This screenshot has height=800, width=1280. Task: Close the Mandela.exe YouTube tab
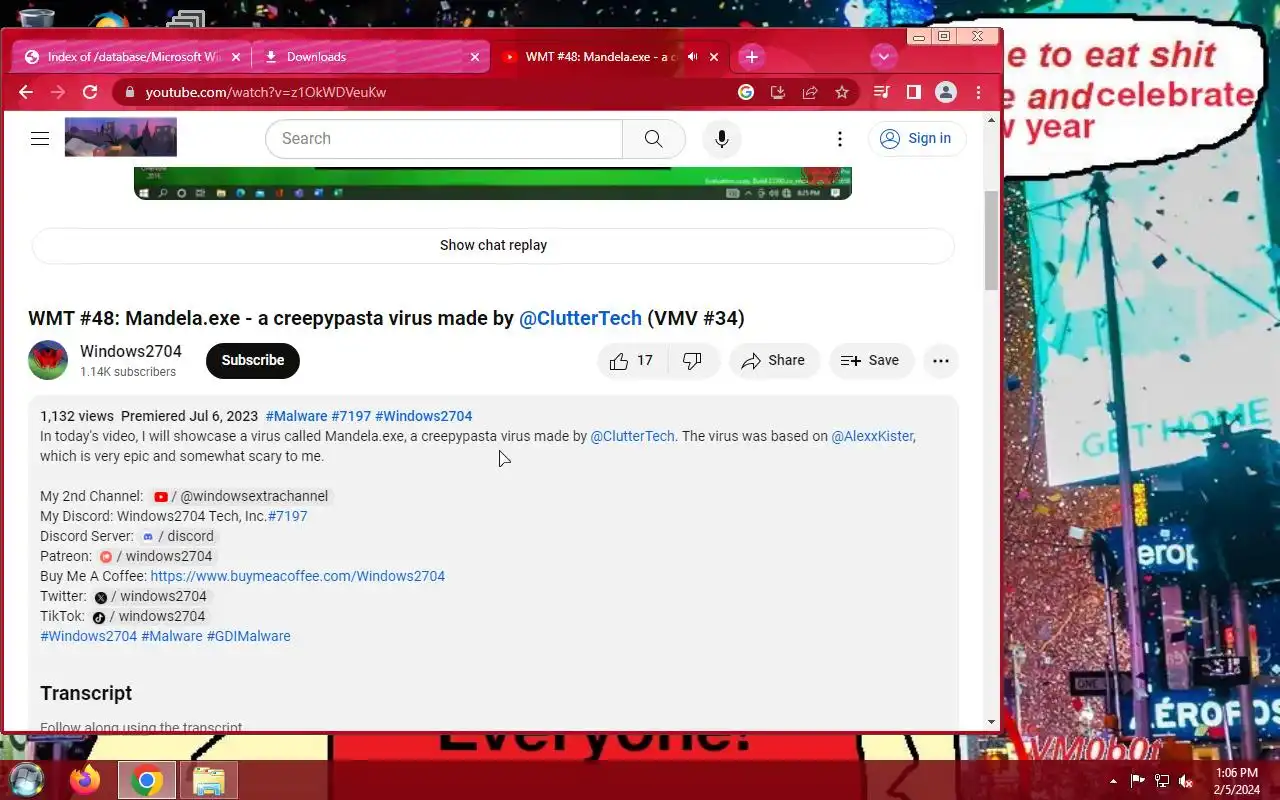point(714,57)
